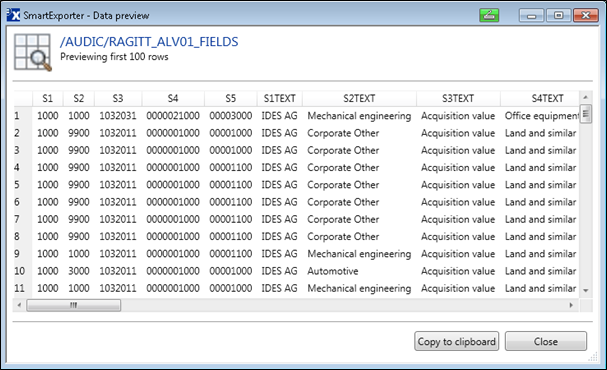
Task: Click cell 1032031 in row 1
Action: (x=118, y=116)
